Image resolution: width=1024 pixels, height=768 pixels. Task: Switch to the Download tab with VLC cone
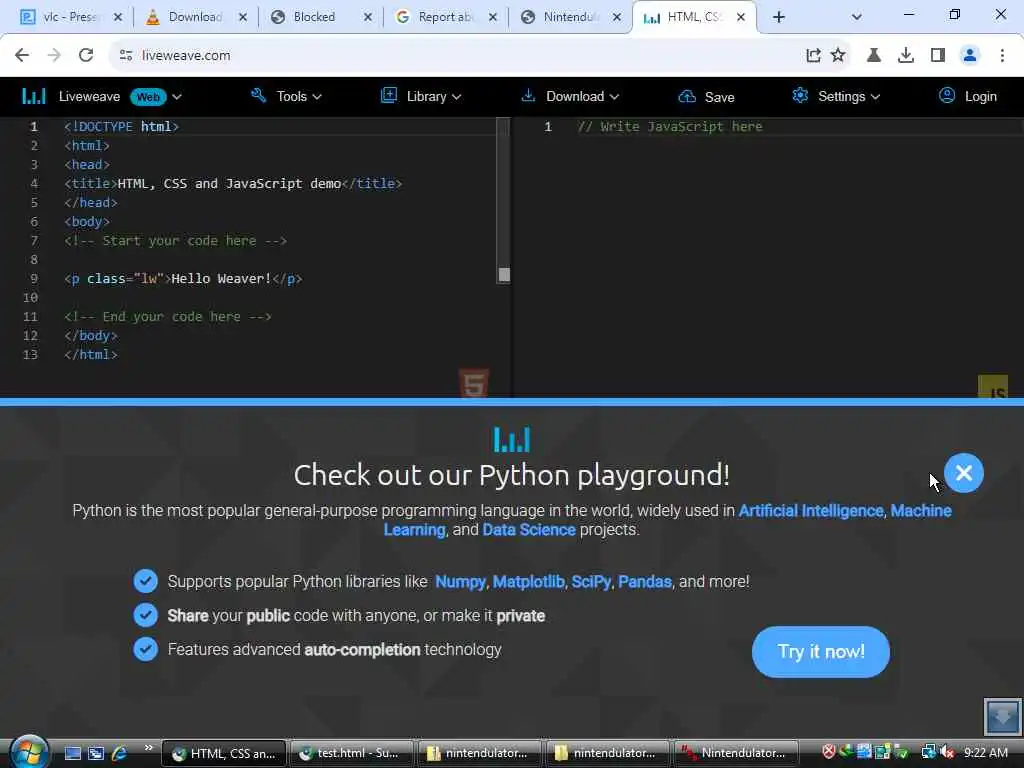point(196,17)
